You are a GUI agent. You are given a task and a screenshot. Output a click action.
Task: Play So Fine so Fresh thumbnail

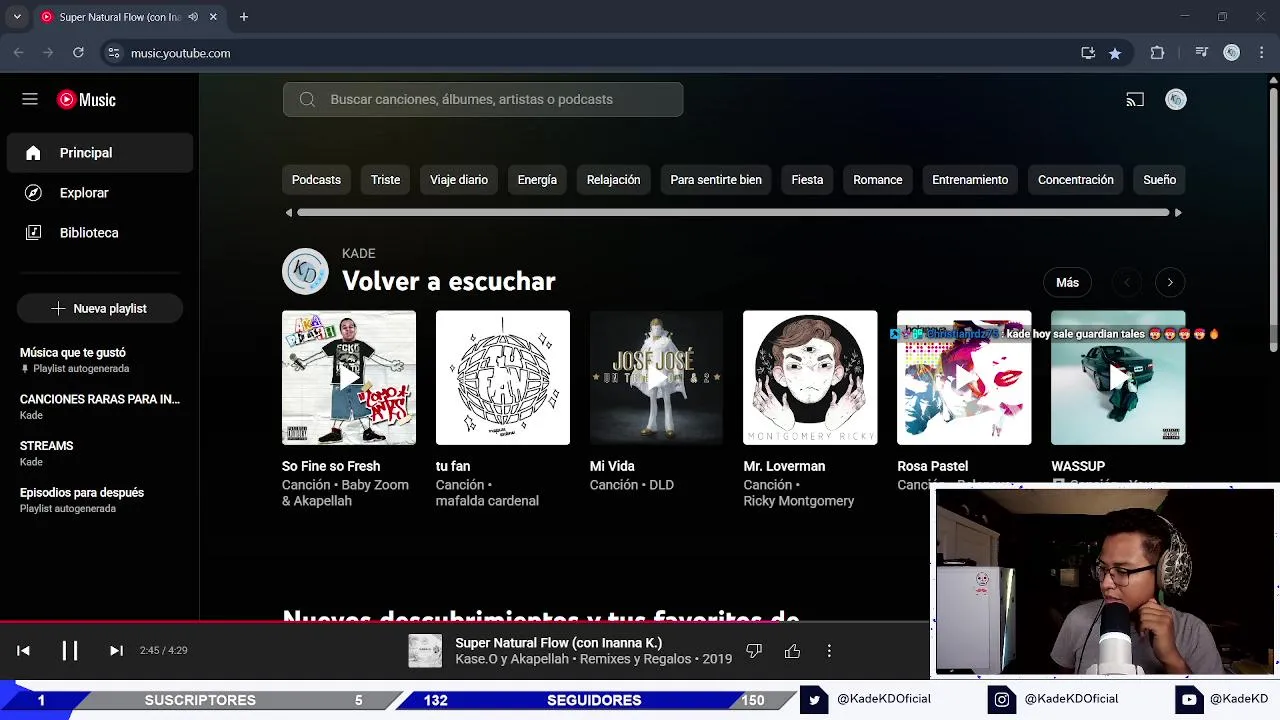pyautogui.click(x=349, y=378)
